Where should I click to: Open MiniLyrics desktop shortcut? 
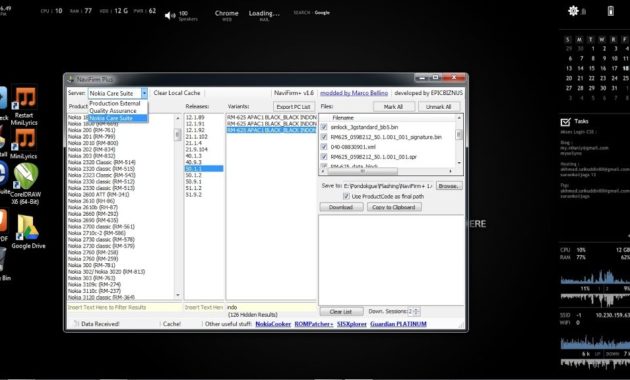click(24, 143)
